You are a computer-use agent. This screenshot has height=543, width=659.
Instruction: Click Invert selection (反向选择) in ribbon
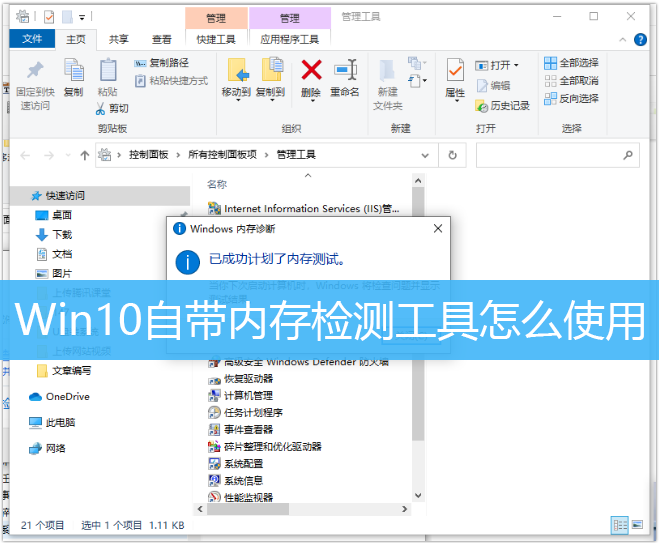click(x=571, y=98)
